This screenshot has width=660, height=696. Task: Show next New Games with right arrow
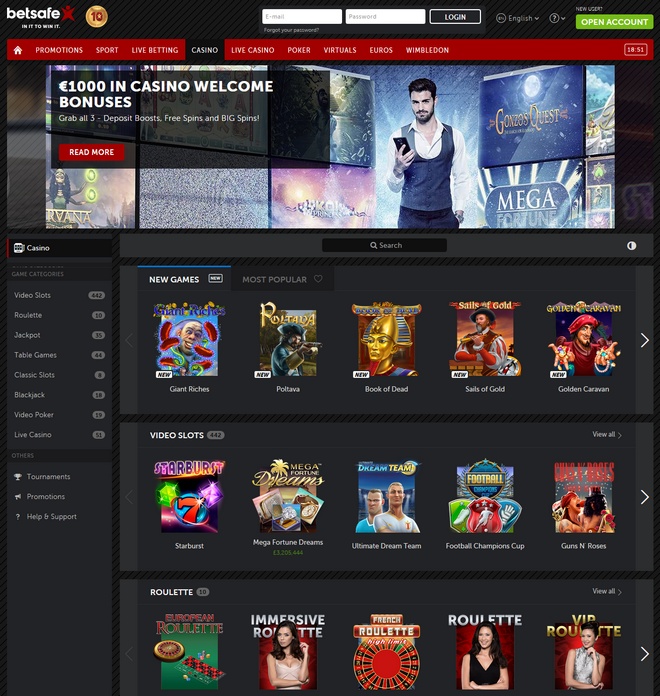[644, 340]
